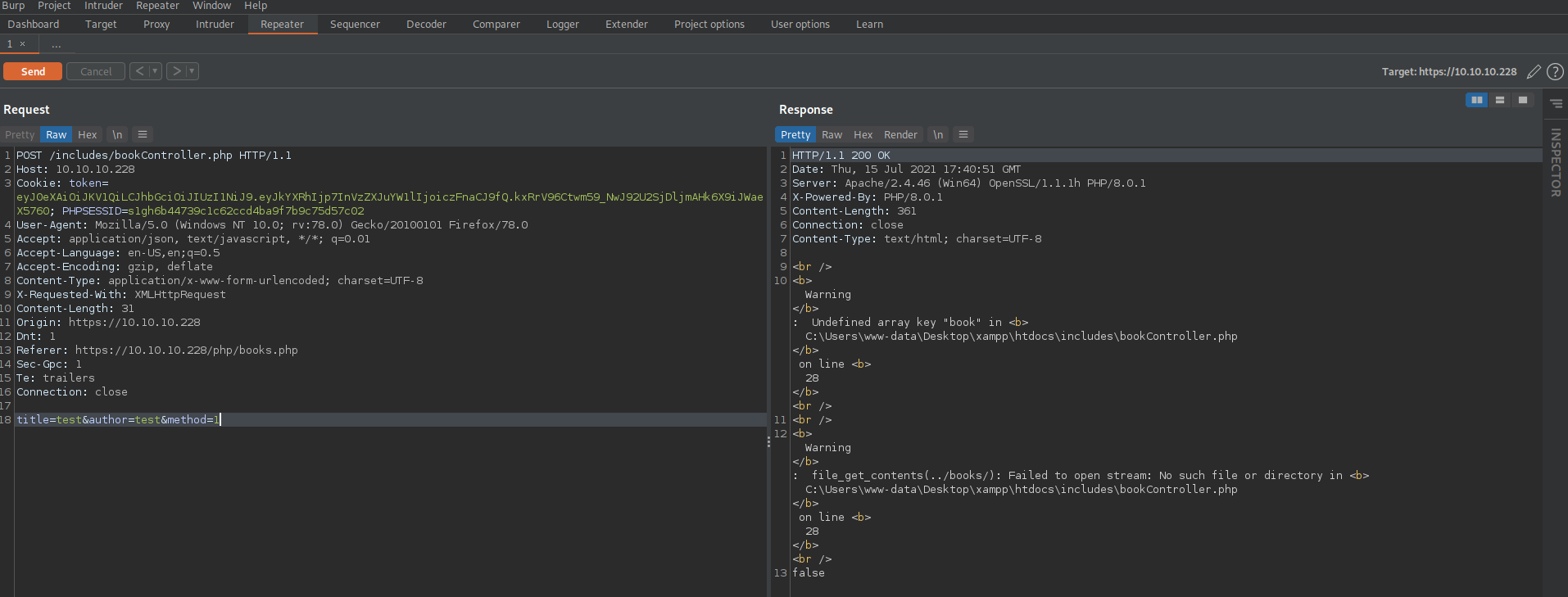Open the Intruder tool tab
This screenshot has width=1568, height=597.
pyautogui.click(x=215, y=25)
